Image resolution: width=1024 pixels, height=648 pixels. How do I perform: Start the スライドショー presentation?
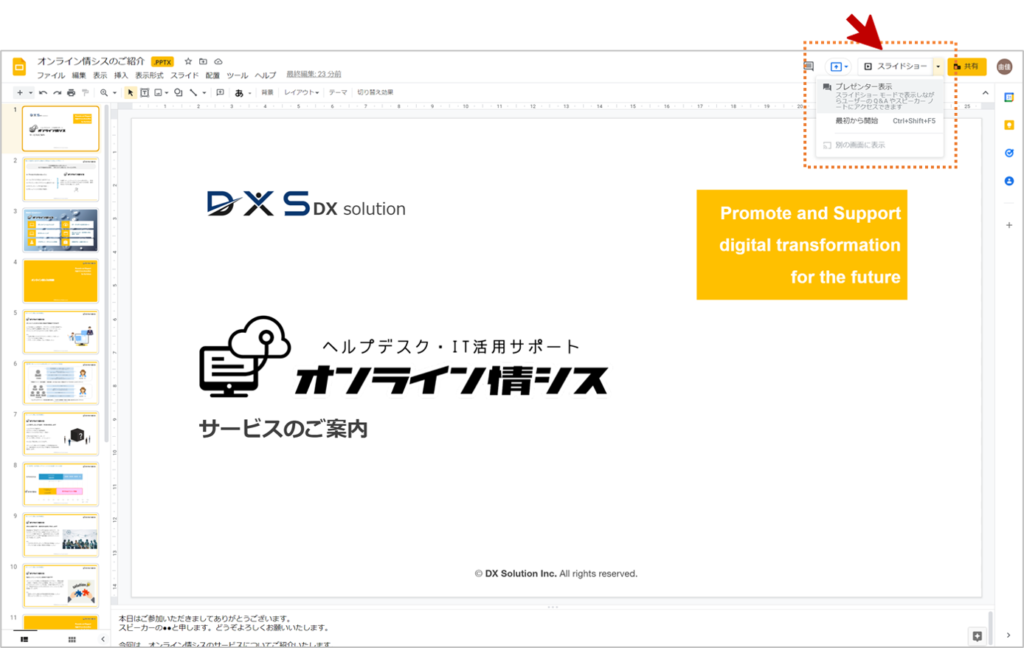pos(895,67)
